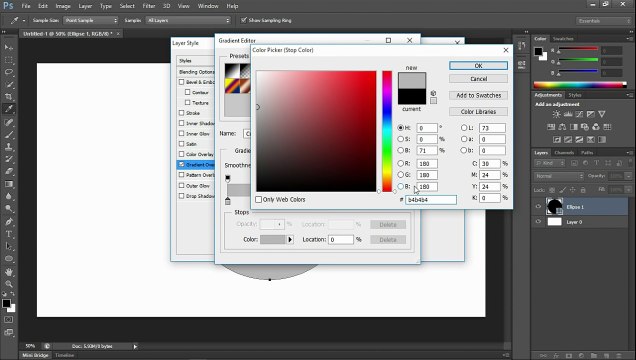Open the Sample Size dropdown
This screenshot has width=636, height=360.
[91, 20]
